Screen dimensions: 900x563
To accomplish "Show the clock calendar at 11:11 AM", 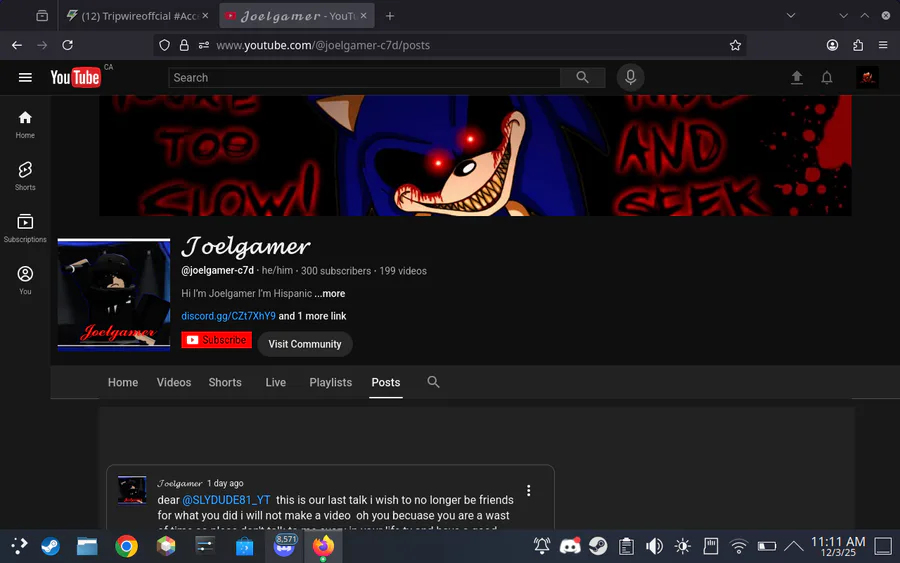I will point(838,546).
